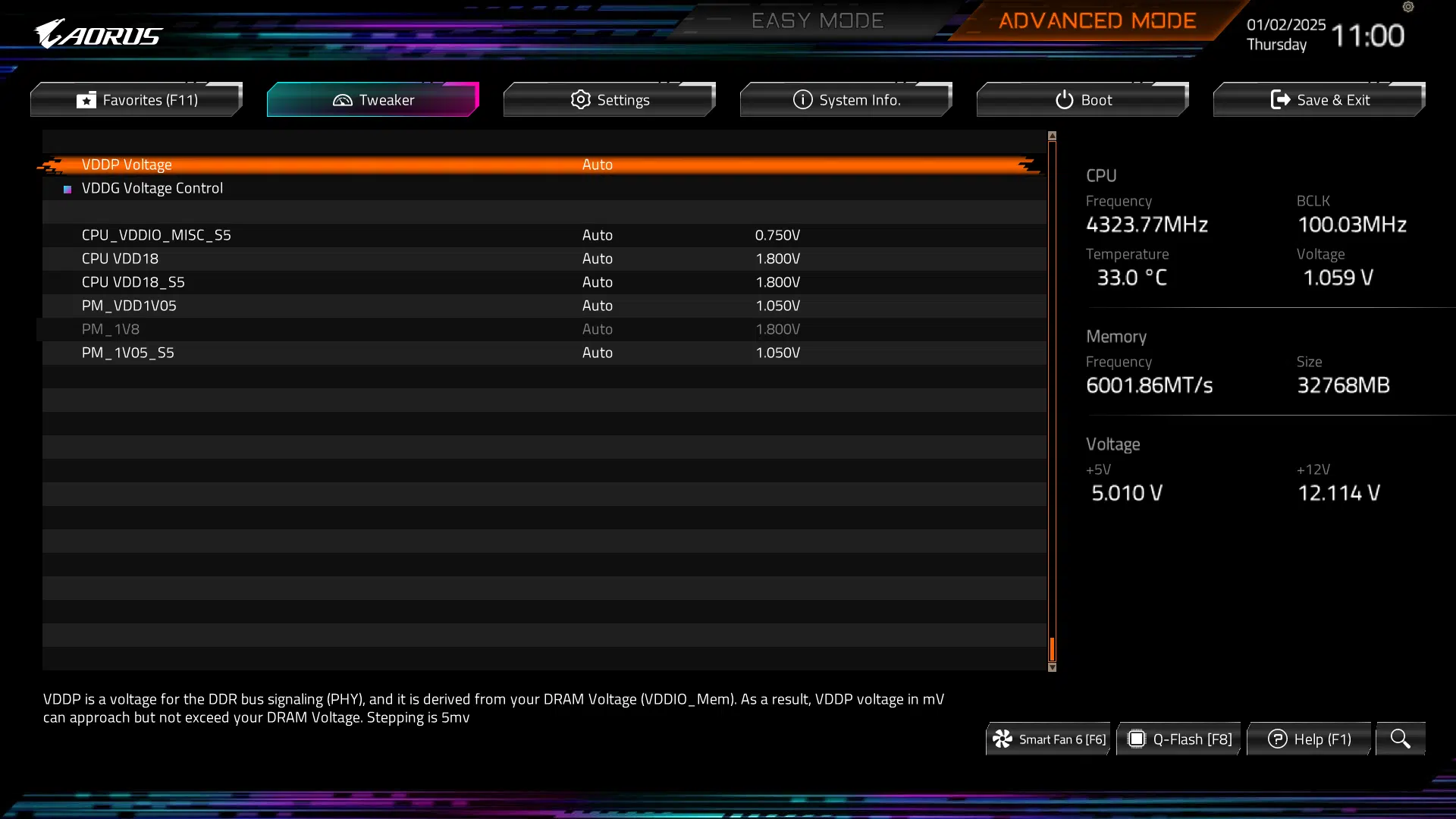Click the 1.050V value for PM_VDD1V05
The width and height of the screenshot is (1456, 819).
(x=777, y=306)
